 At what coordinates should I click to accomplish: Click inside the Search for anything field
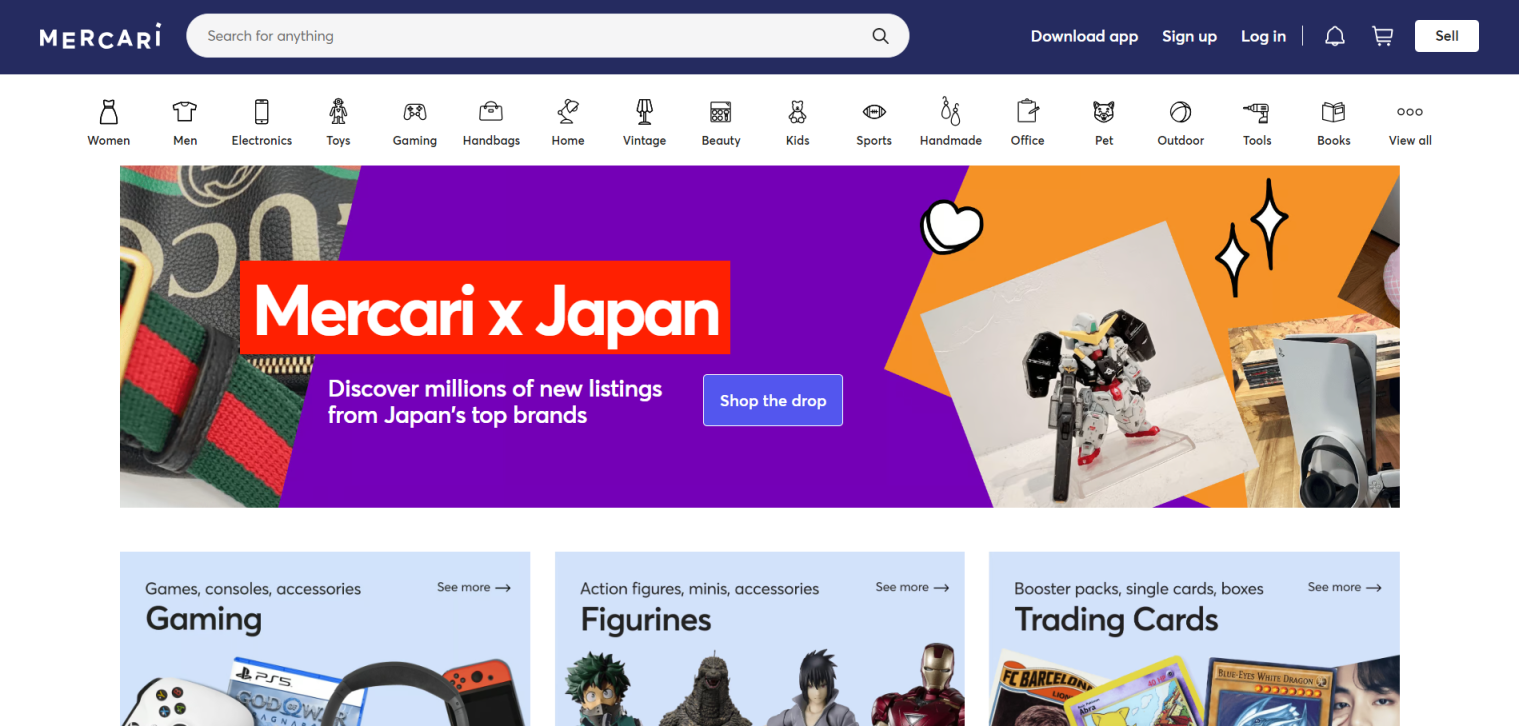pyautogui.click(x=500, y=35)
